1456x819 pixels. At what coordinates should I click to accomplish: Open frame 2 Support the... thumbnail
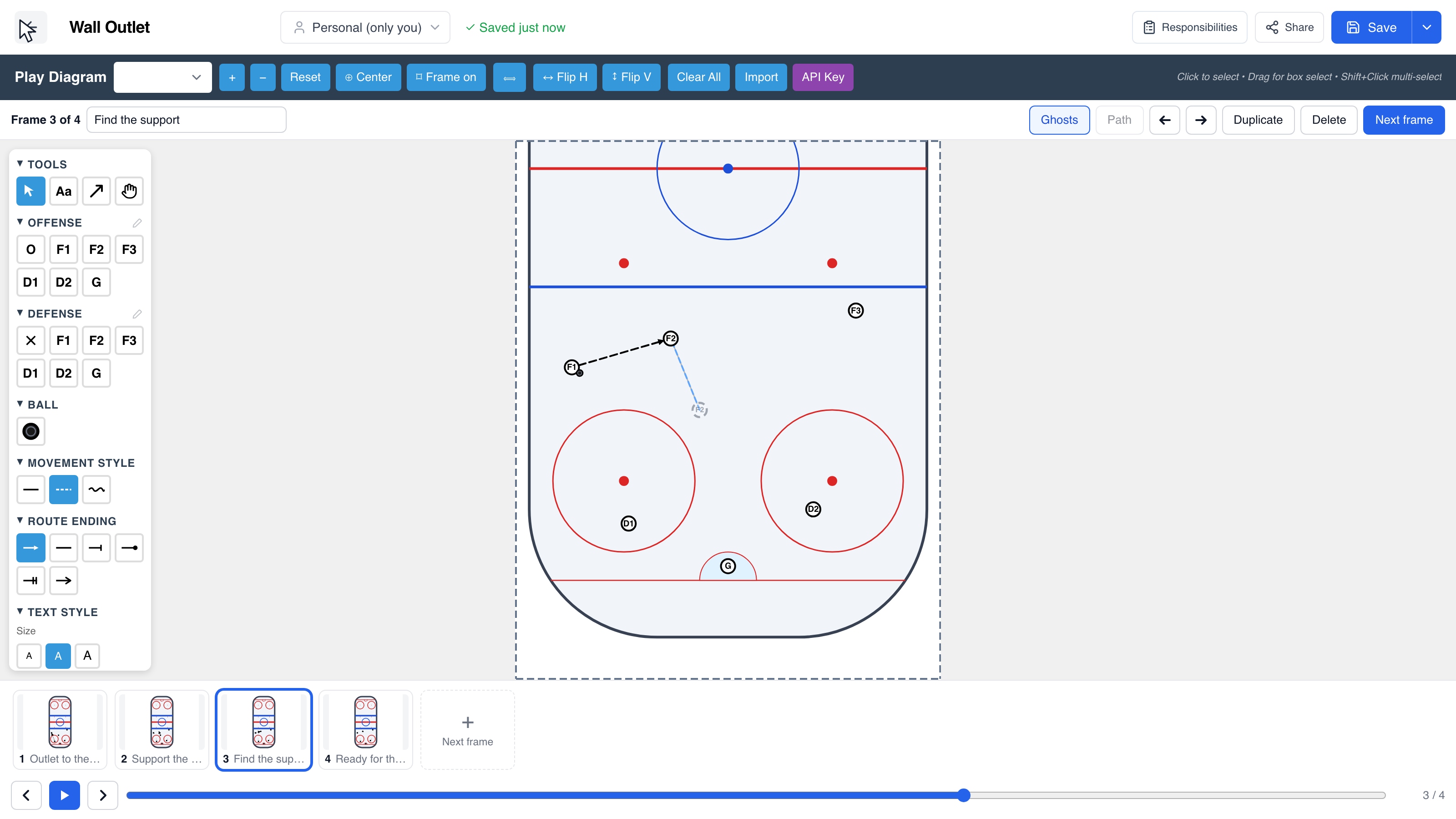162,729
